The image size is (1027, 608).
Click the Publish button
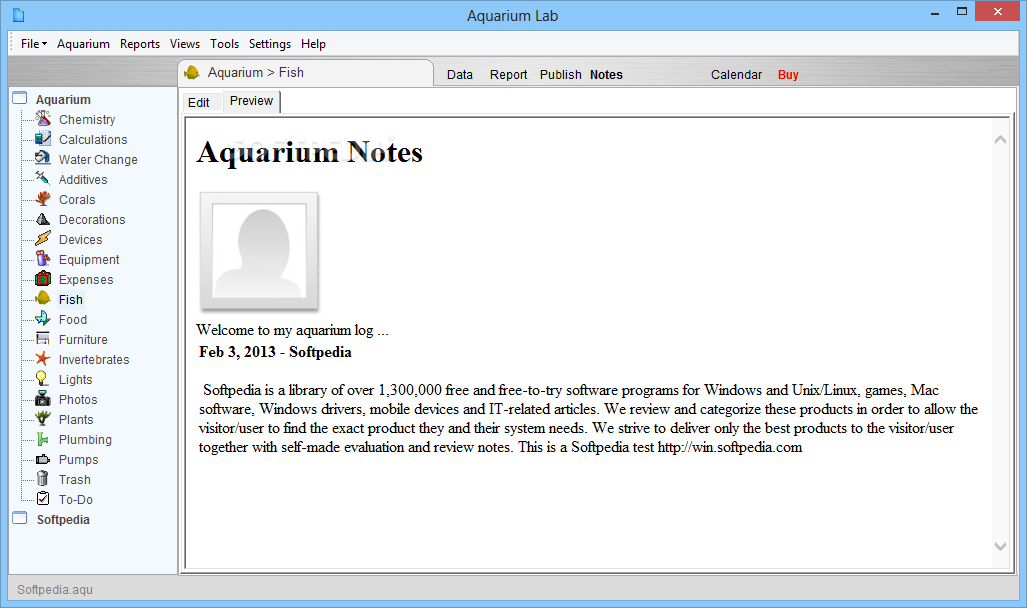coord(561,75)
